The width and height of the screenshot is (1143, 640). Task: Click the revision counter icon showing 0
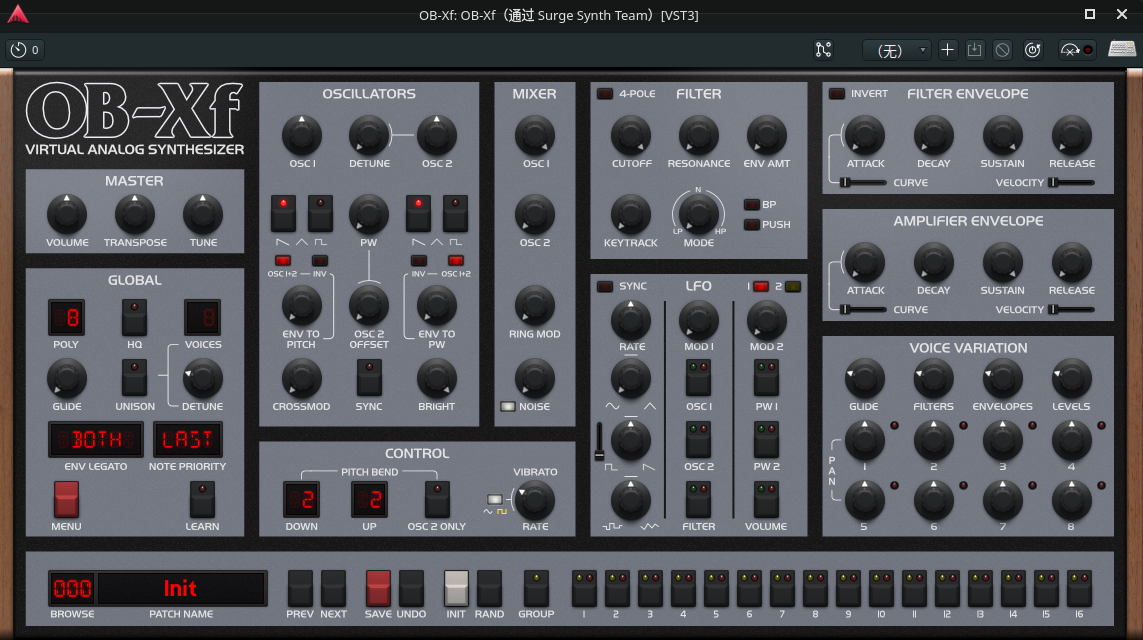[24, 50]
